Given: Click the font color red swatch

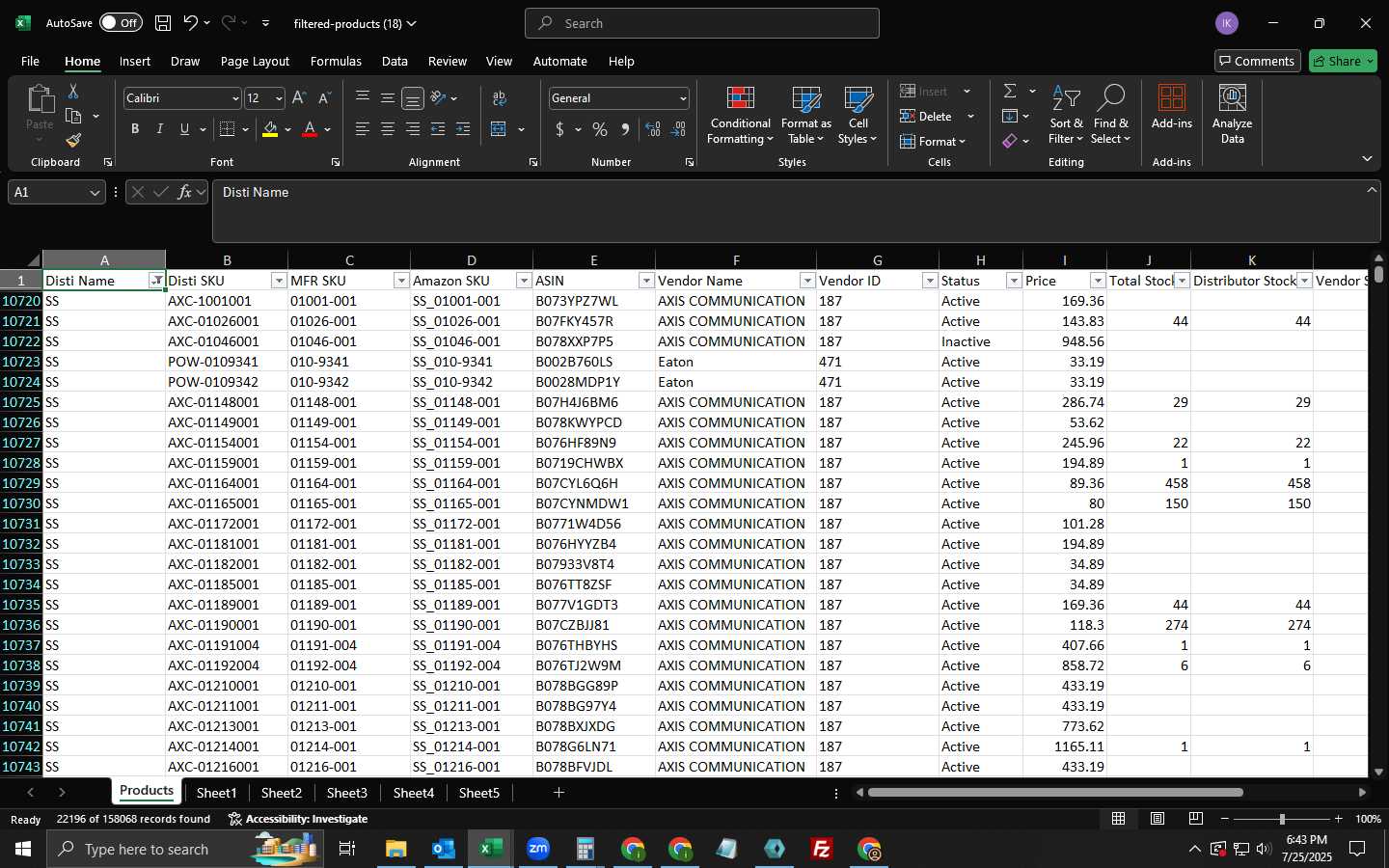Looking at the screenshot, I should 310,129.
